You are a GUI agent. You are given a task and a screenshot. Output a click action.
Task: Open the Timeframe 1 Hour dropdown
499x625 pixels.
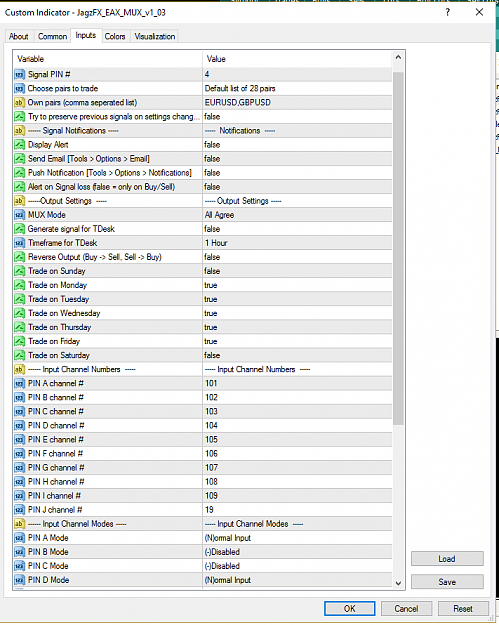pos(297,243)
